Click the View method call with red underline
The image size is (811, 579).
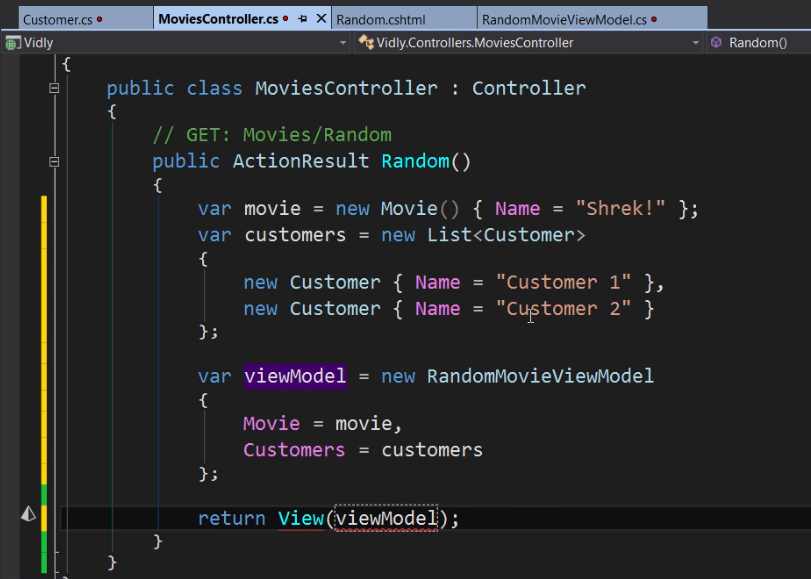(301, 518)
